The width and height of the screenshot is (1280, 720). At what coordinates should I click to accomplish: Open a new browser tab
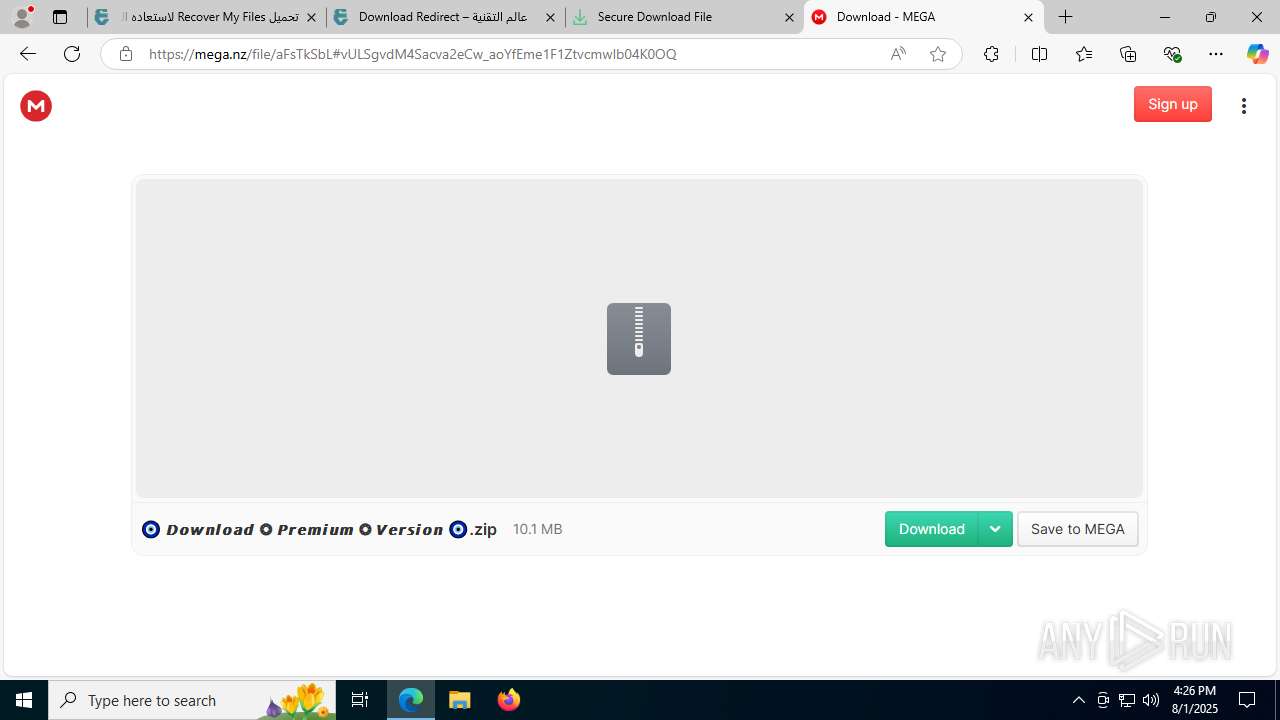pyautogui.click(x=1066, y=17)
